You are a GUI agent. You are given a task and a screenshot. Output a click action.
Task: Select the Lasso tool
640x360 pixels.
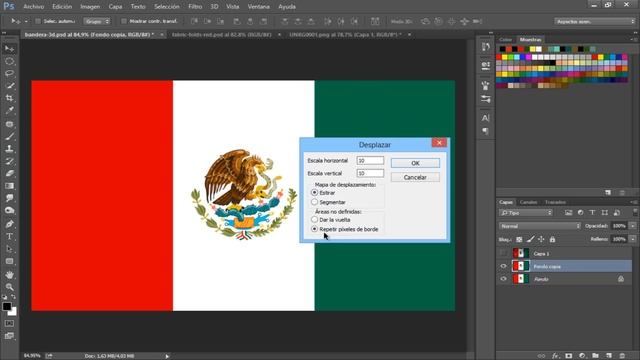point(9,73)
